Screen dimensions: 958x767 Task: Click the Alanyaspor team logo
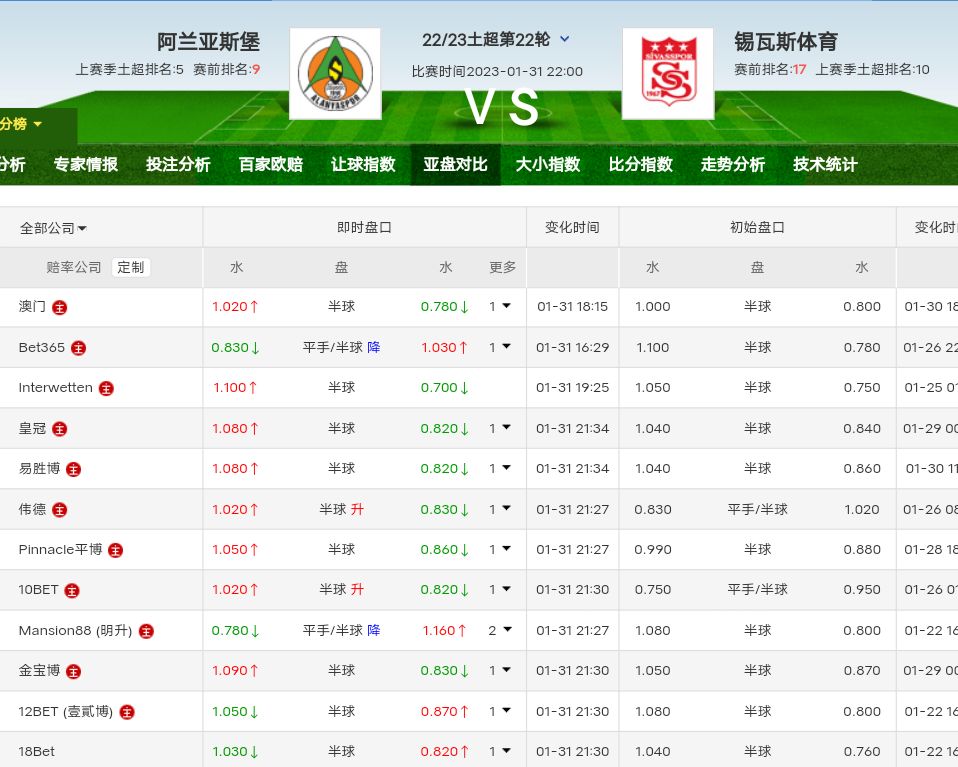(x=335, y=74)
